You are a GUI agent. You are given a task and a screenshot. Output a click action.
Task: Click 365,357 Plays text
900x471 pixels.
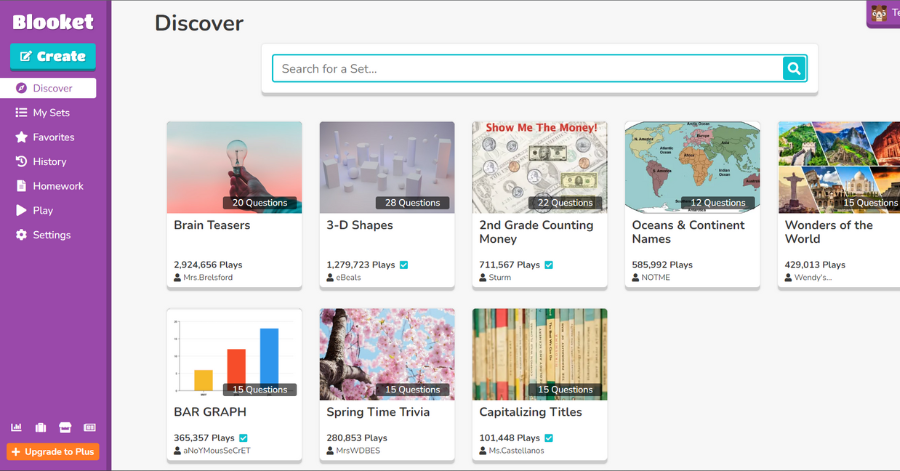coord(204,438)
